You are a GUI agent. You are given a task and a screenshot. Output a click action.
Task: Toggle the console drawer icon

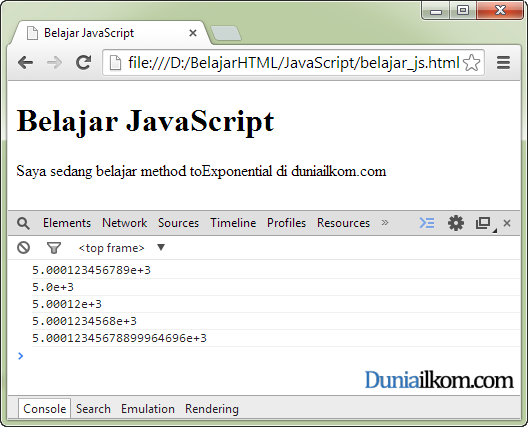click(x=427, y=223)
